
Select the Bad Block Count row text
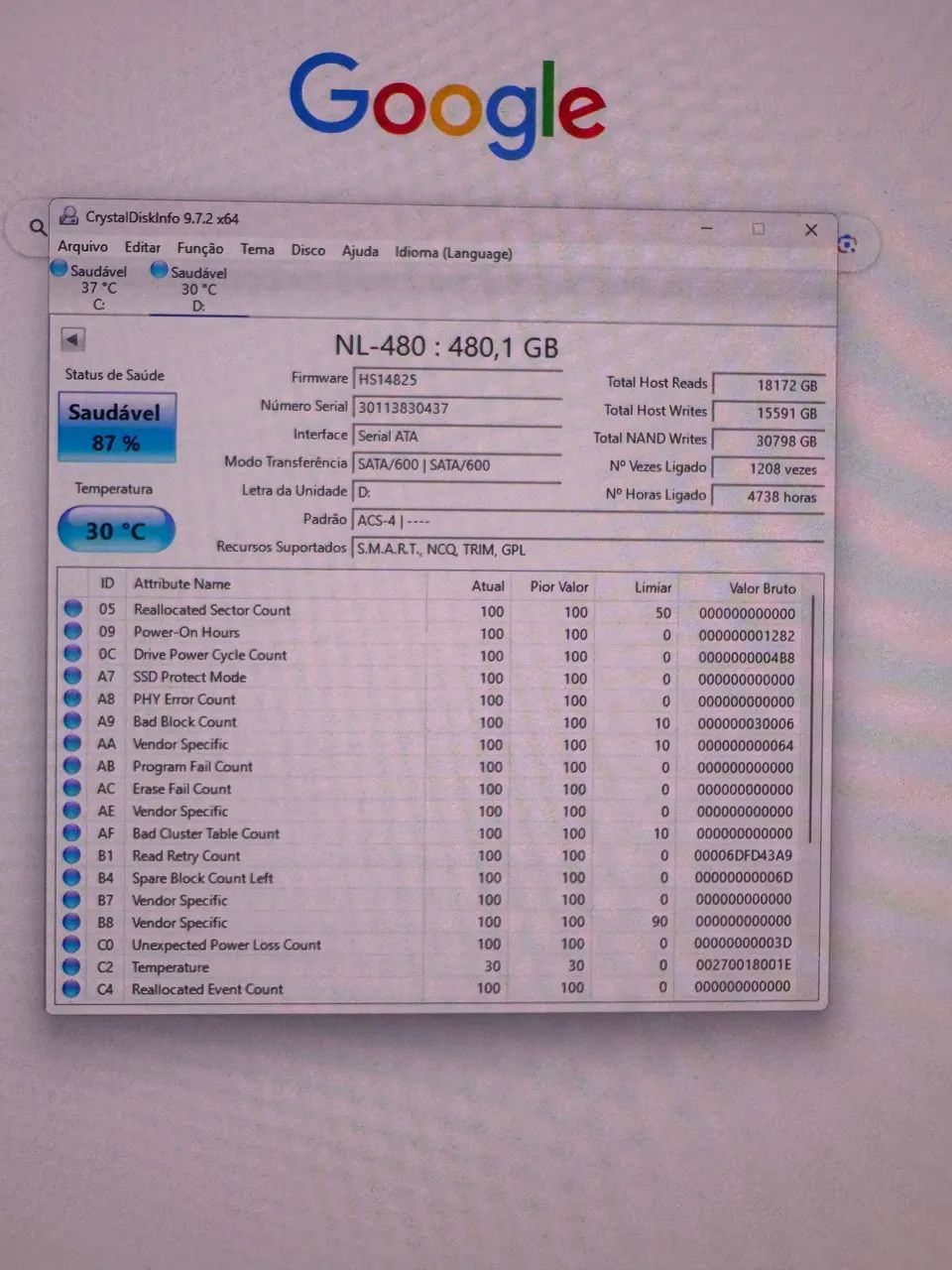click(184, 721)
